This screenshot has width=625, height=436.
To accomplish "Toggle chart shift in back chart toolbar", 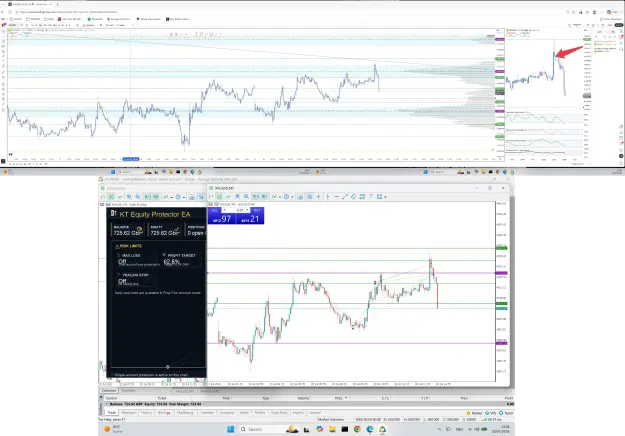I will click(156, 197).
